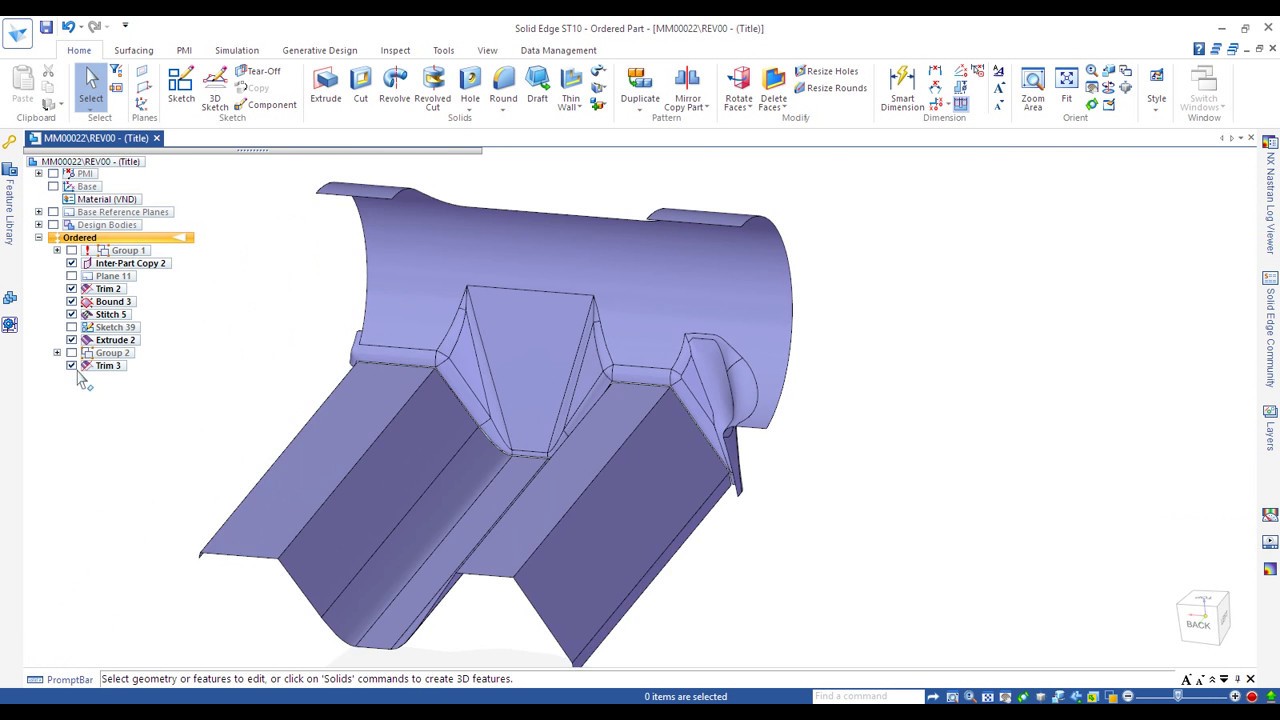1280x720 pixels.
Task: Check the Base Reference Planes box
Action: (53, 212)
